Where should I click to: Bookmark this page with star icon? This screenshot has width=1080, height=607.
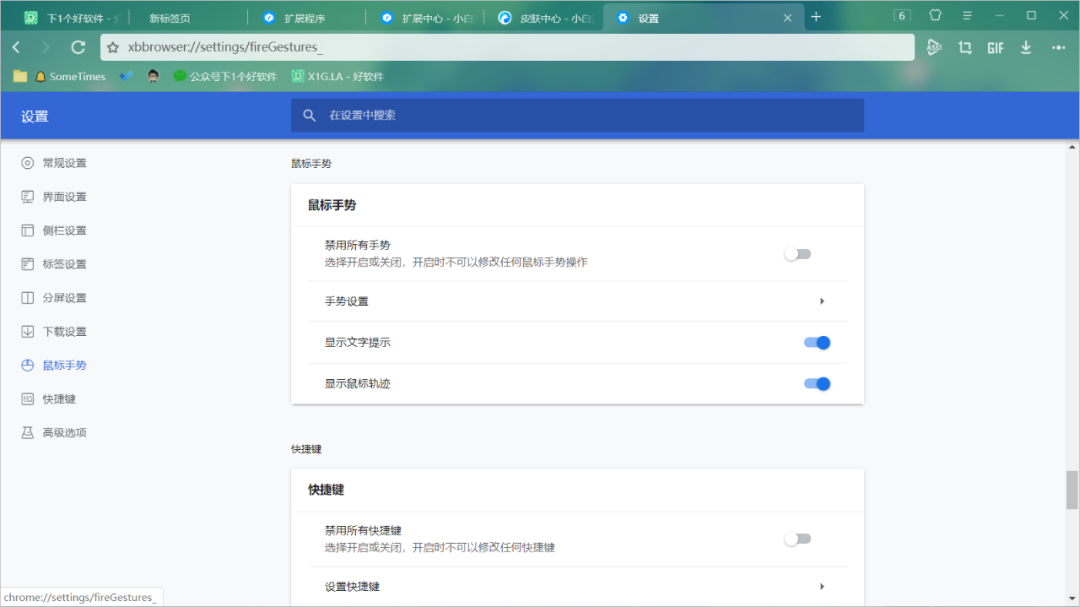coord(113,47)
